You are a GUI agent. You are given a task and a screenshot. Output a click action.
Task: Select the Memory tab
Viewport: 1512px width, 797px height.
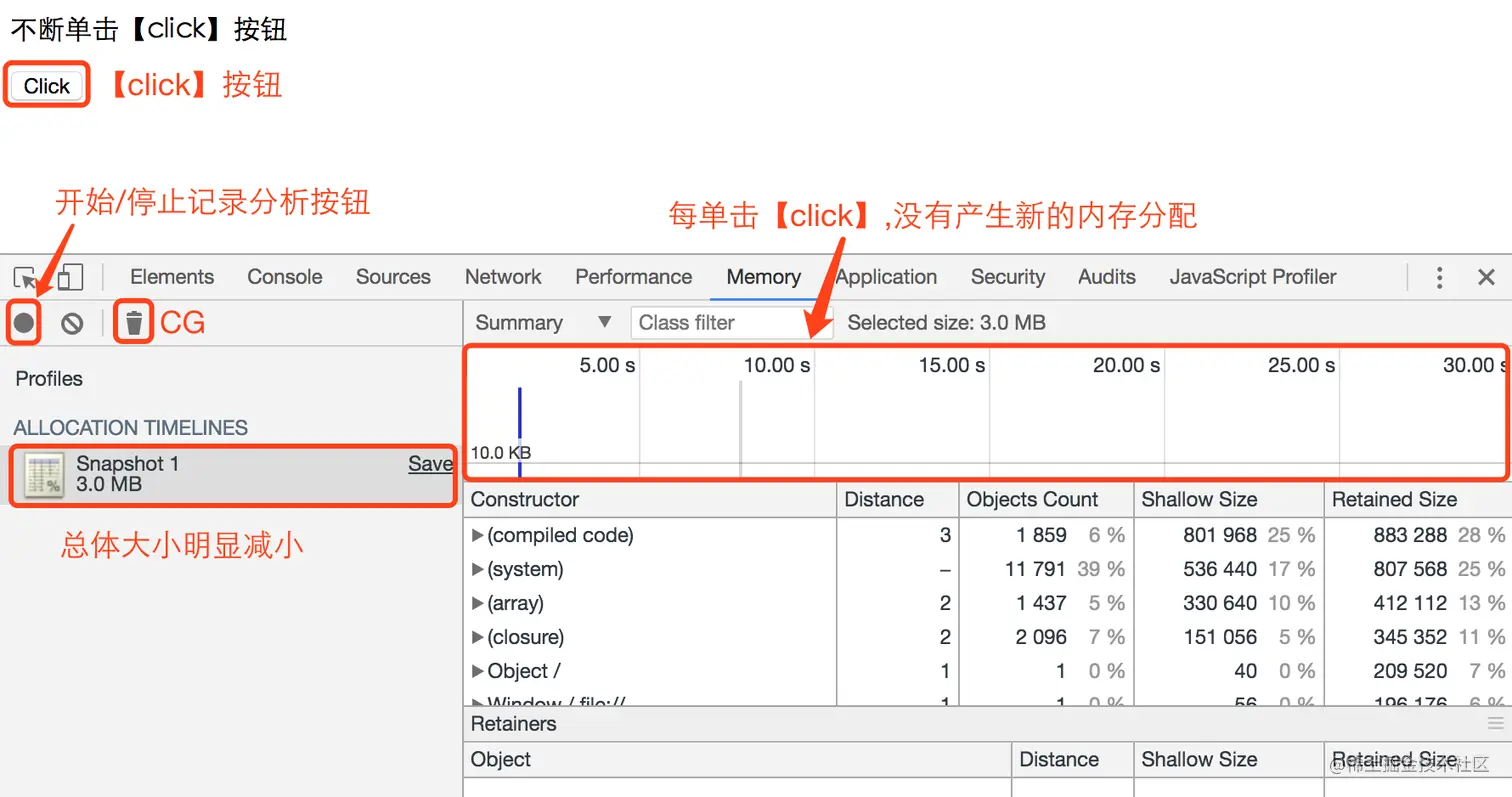coord(764,277)
